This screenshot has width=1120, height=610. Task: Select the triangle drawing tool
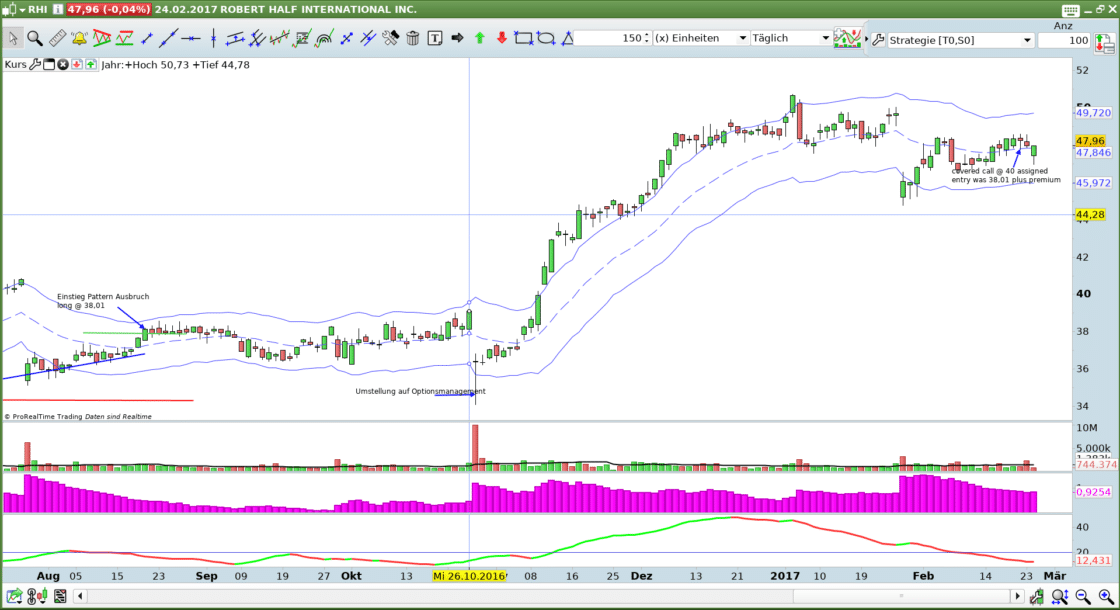567,38
